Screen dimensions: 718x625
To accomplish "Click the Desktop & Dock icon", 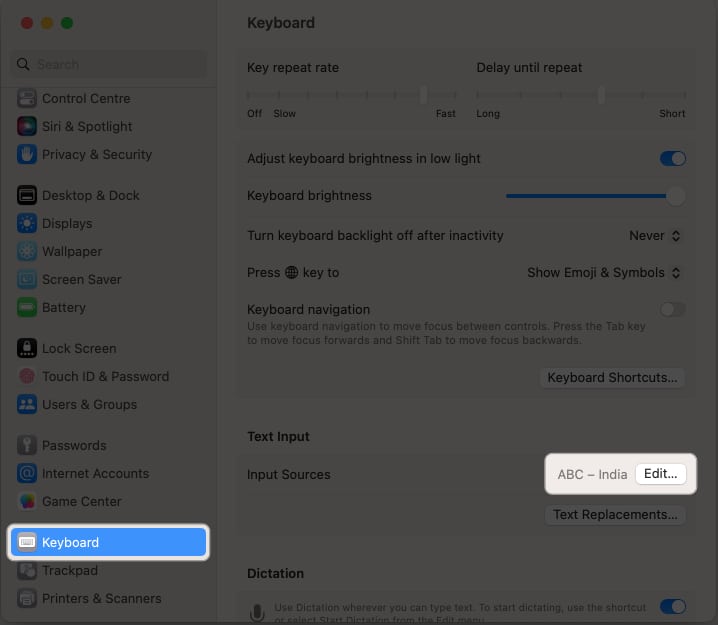I will click(x=27, y=196).
